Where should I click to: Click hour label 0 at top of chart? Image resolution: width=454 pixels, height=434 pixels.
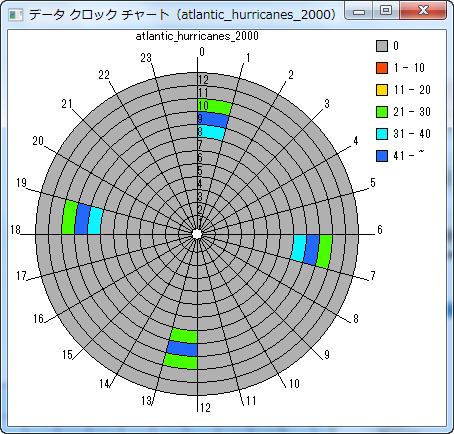click(x=202, y=52)
